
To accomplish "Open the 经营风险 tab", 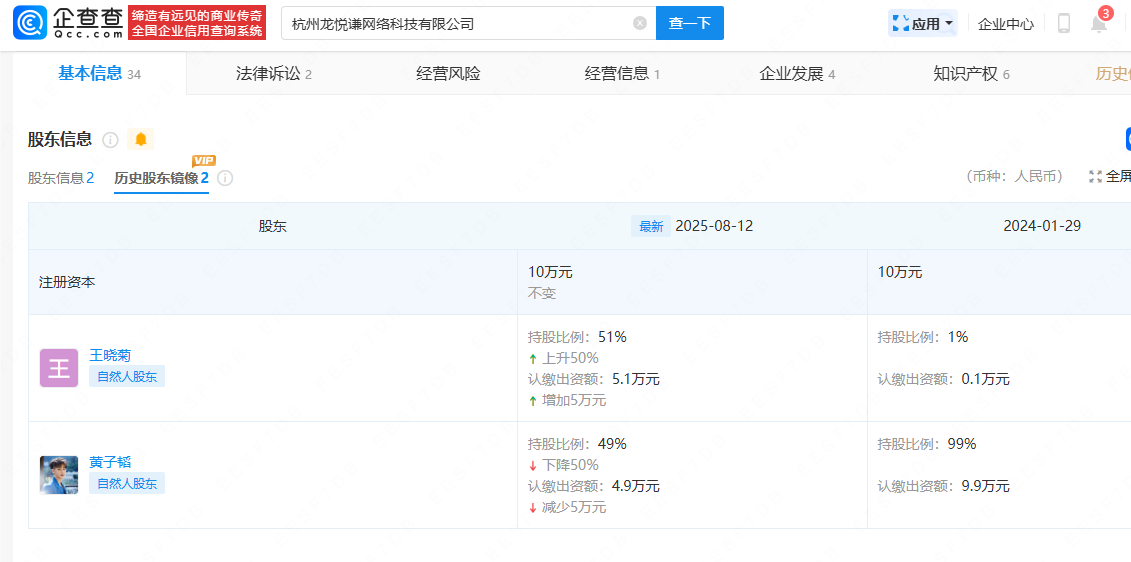I will pos(448,74).
